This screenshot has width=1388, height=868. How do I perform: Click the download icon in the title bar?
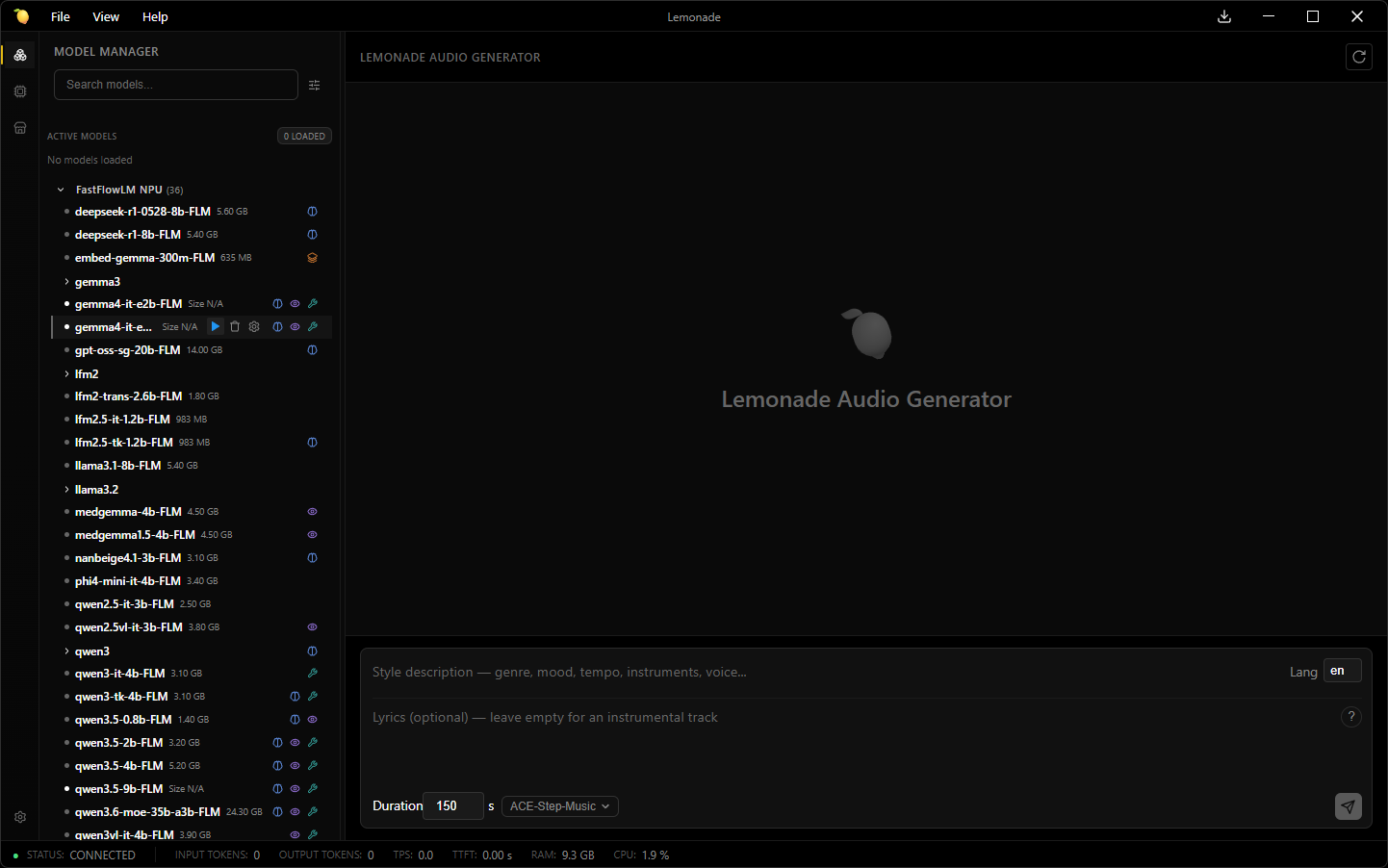[x=1224, y=16]
